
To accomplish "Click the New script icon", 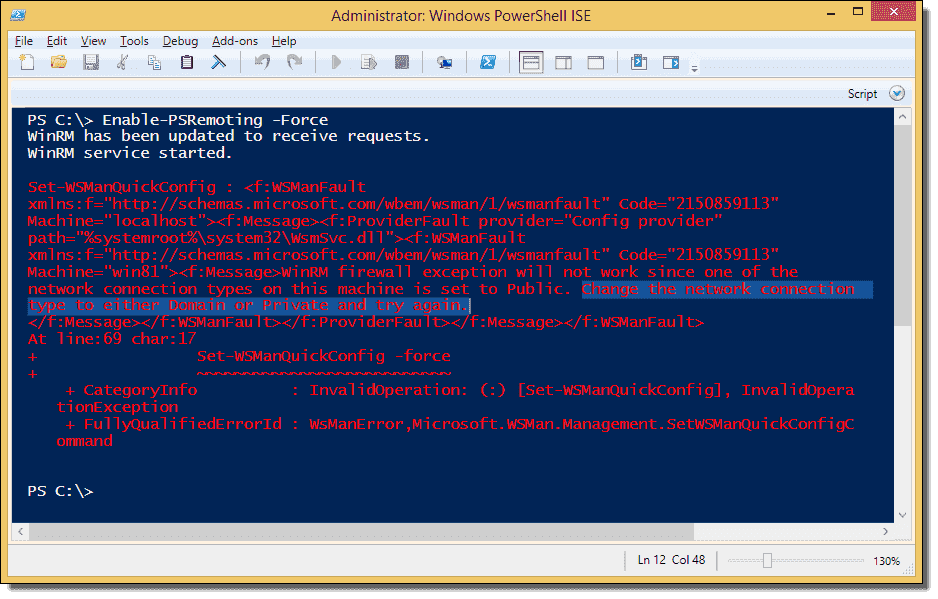I will click(x=27, y=62).
